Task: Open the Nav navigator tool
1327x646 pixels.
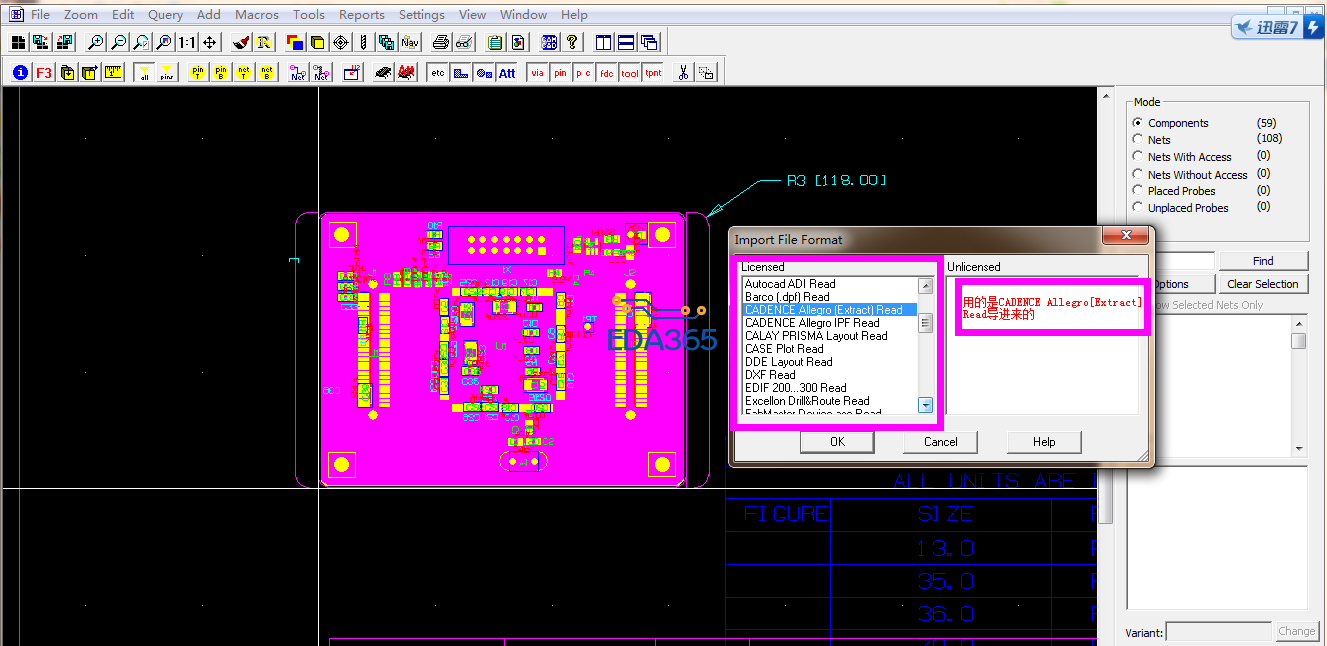Action: pos(410,42)
